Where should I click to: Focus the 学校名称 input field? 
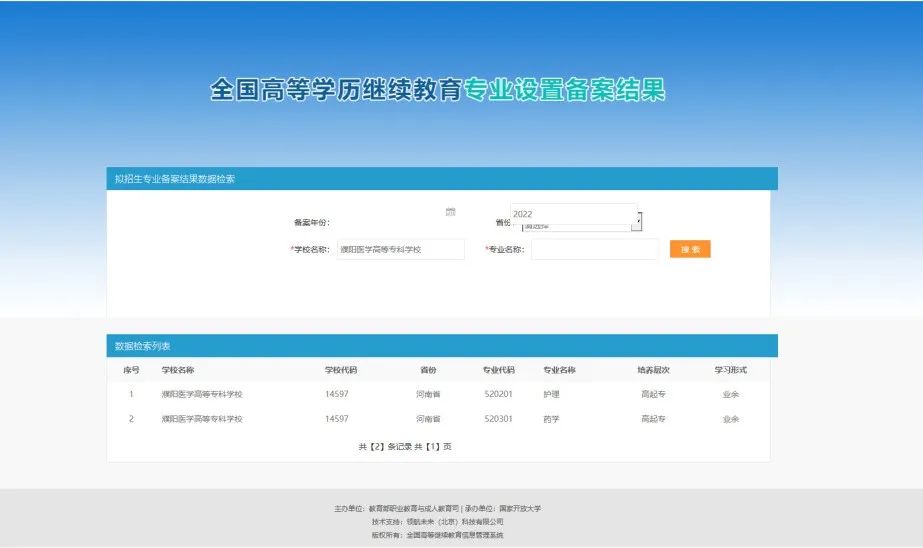pos(400,249)
